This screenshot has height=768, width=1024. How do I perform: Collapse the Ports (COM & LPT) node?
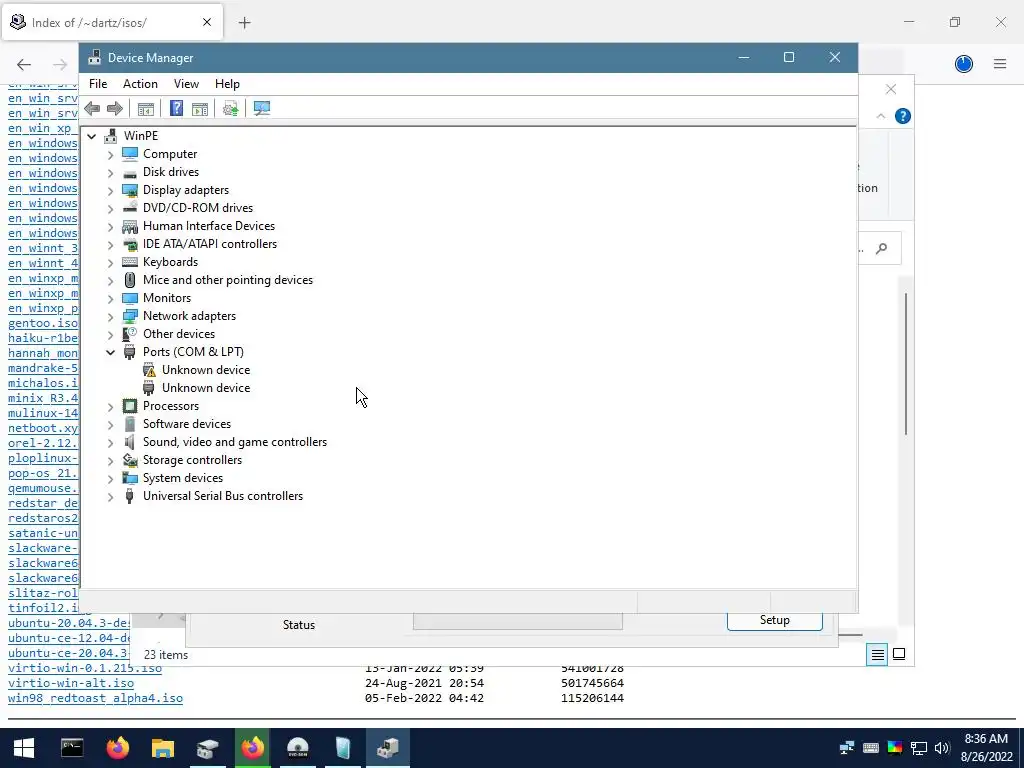click(x=110, y=352)
